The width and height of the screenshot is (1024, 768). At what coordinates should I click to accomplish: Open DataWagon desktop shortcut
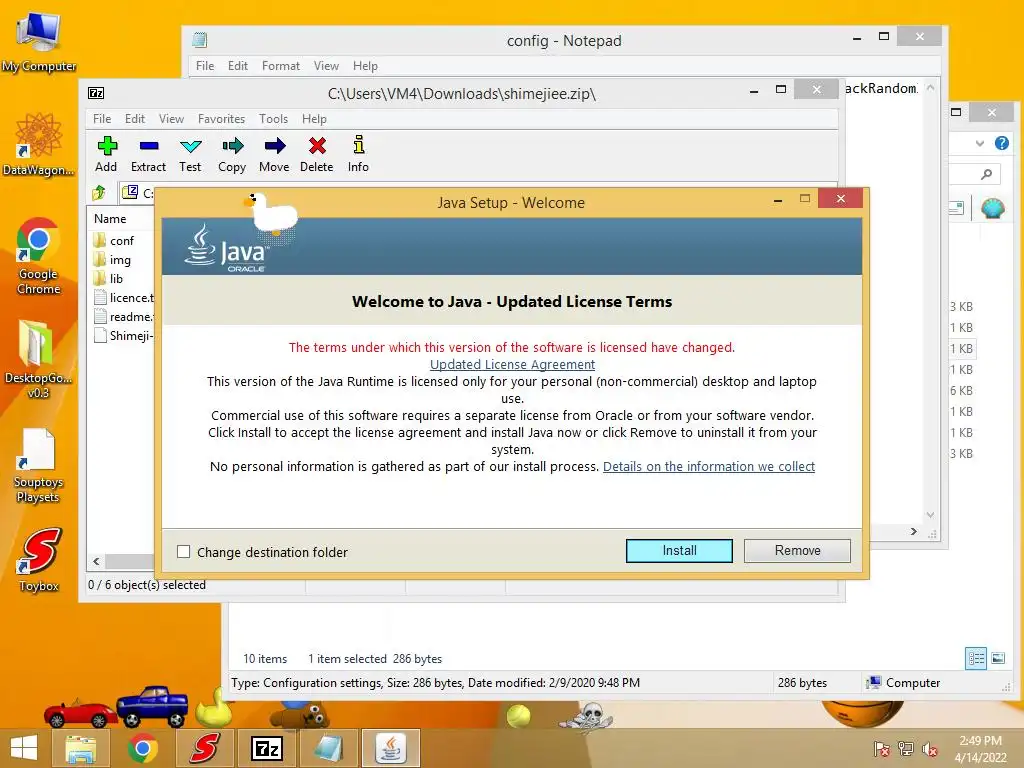(x=38, y=142)
